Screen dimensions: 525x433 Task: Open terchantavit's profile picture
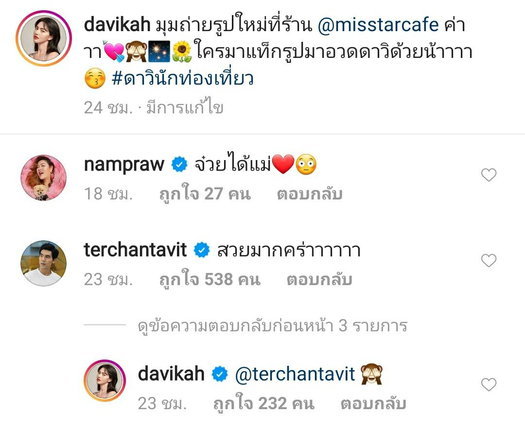point(44,263)
